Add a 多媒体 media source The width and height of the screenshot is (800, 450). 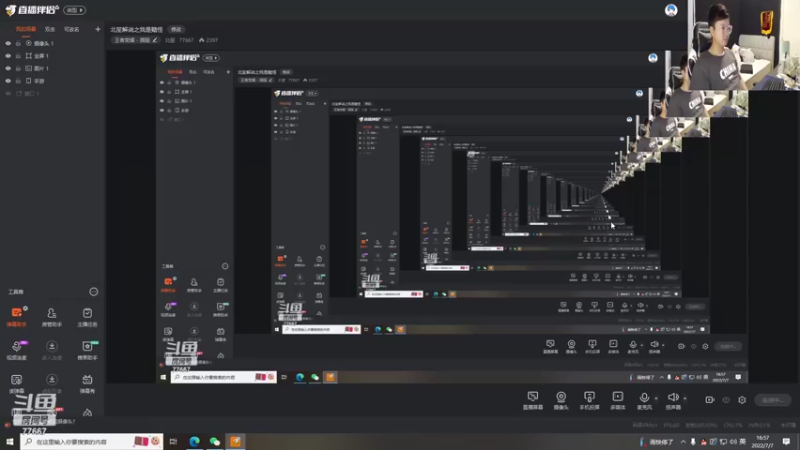click(617, 400)
